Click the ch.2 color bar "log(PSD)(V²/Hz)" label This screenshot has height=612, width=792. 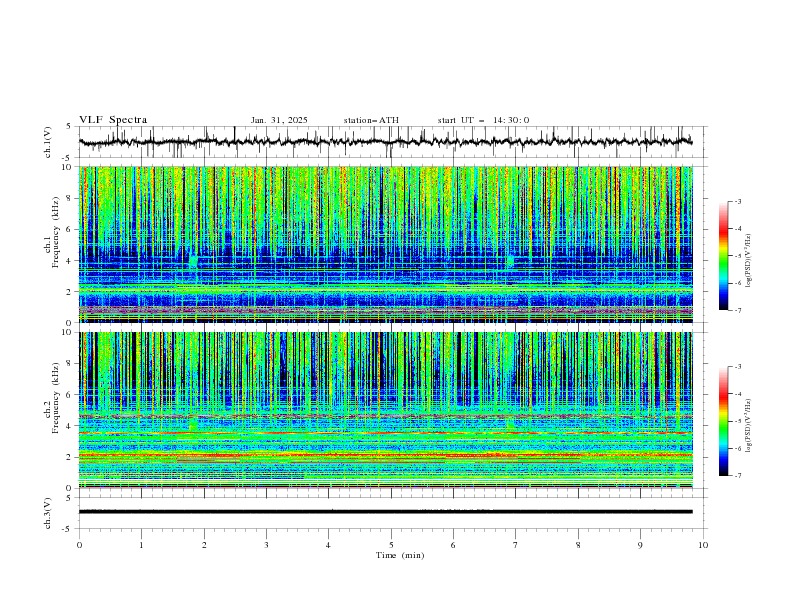749,426
